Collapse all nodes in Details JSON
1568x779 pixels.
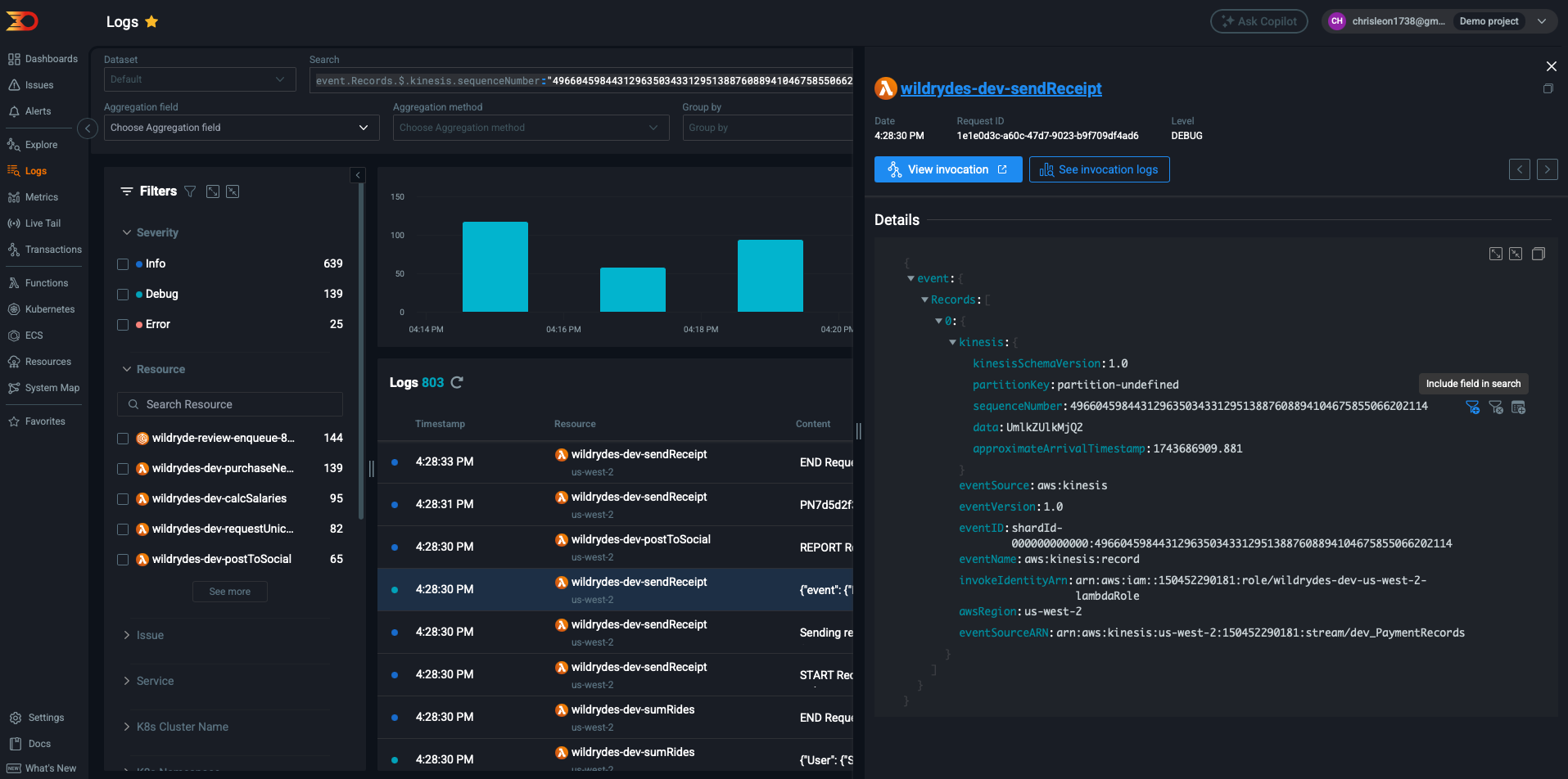pyautogui.click(x=1516, y=254)
